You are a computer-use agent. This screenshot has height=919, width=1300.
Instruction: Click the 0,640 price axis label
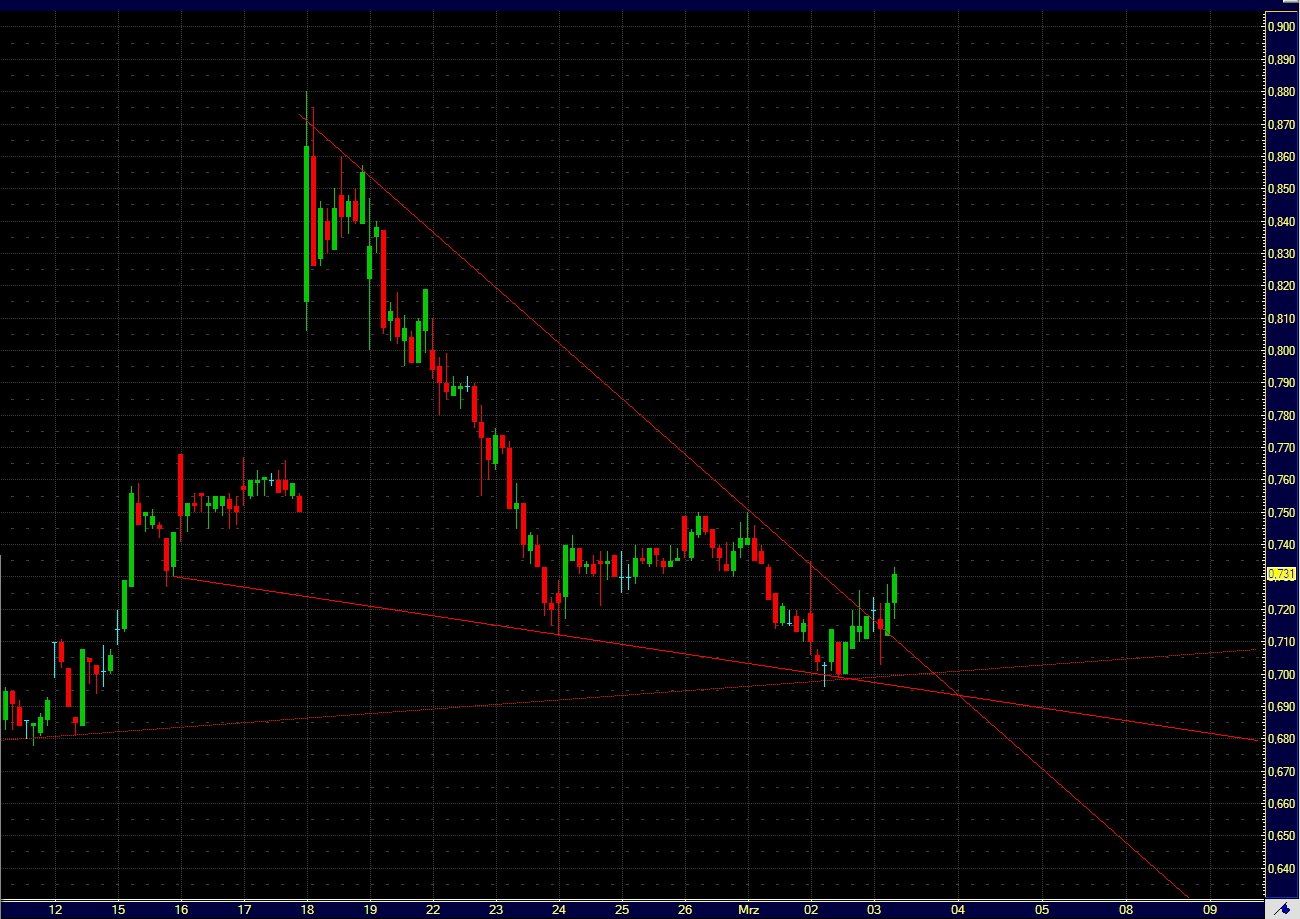pyautogui.click(x=1281, y=869)
